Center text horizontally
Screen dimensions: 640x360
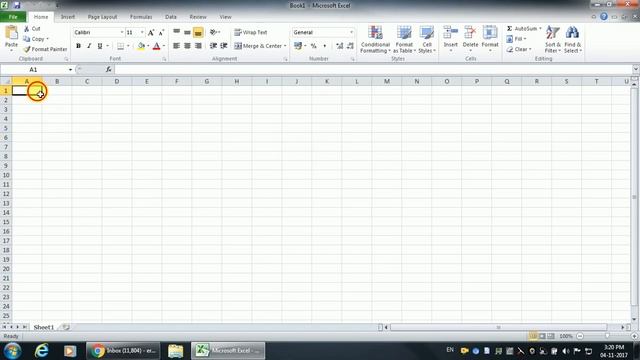[187, 46]
